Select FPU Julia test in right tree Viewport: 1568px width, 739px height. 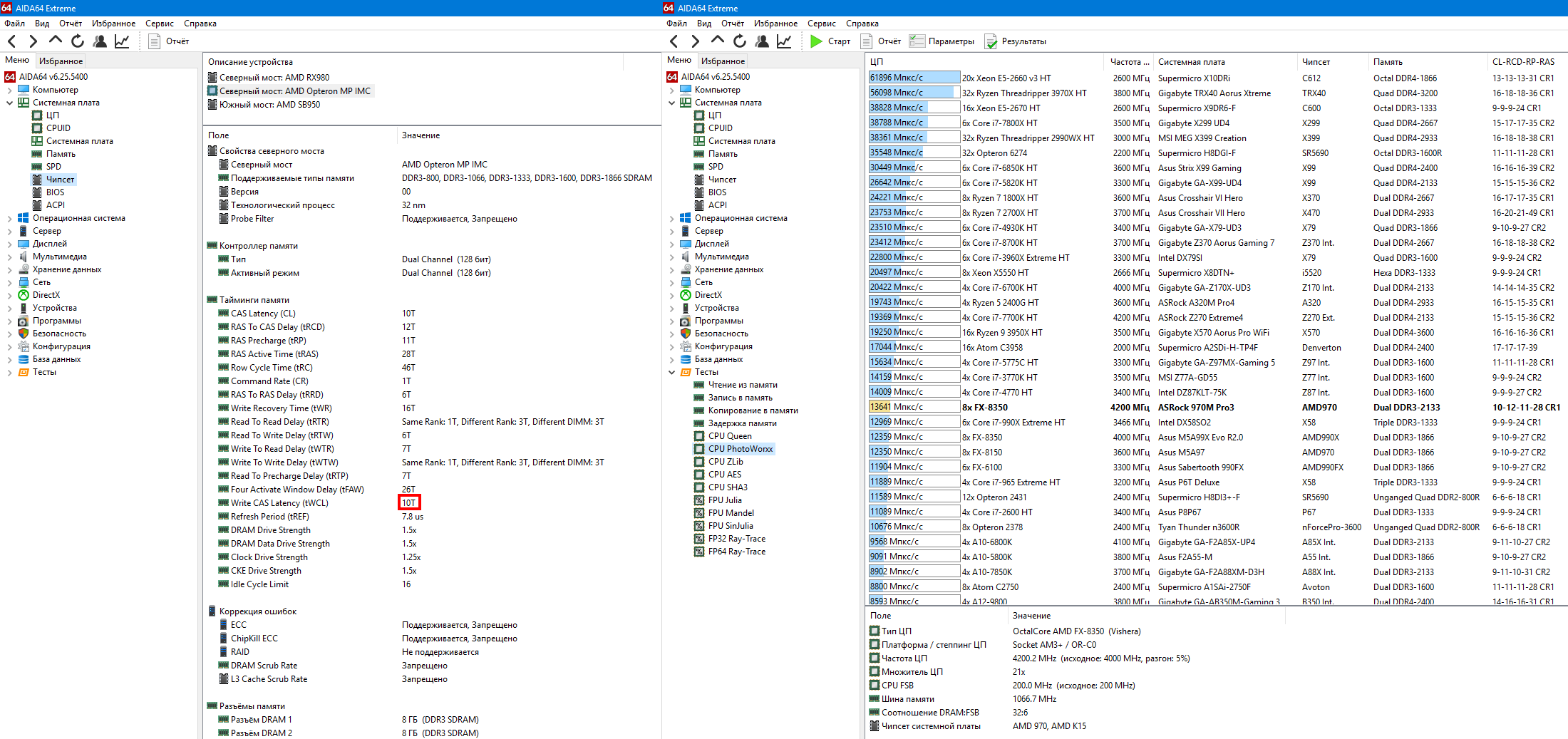[x=725, y=500]
